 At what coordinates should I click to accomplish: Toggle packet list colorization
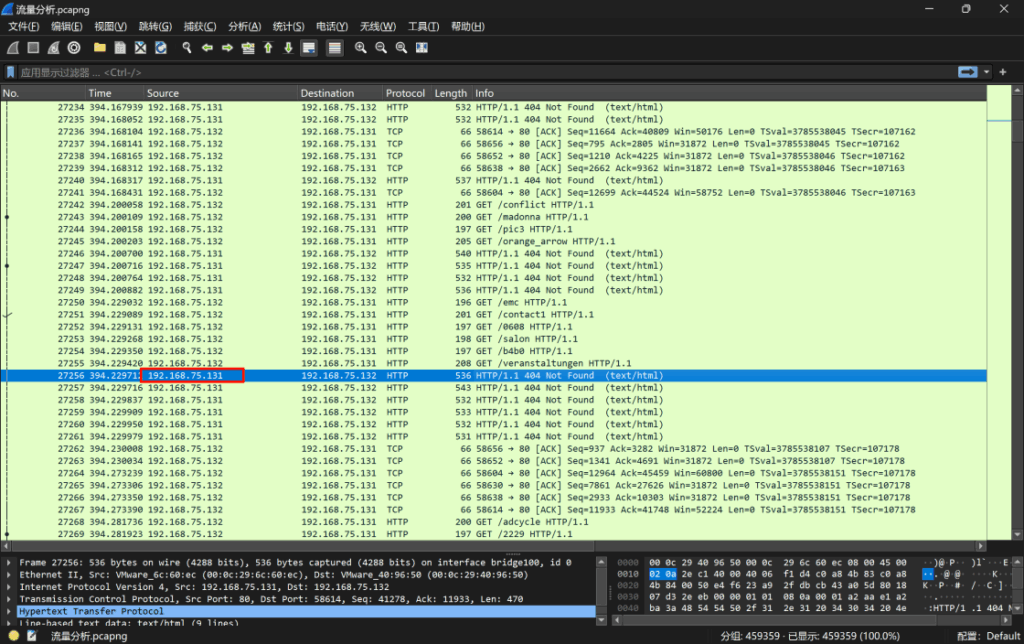coord(334,48)
